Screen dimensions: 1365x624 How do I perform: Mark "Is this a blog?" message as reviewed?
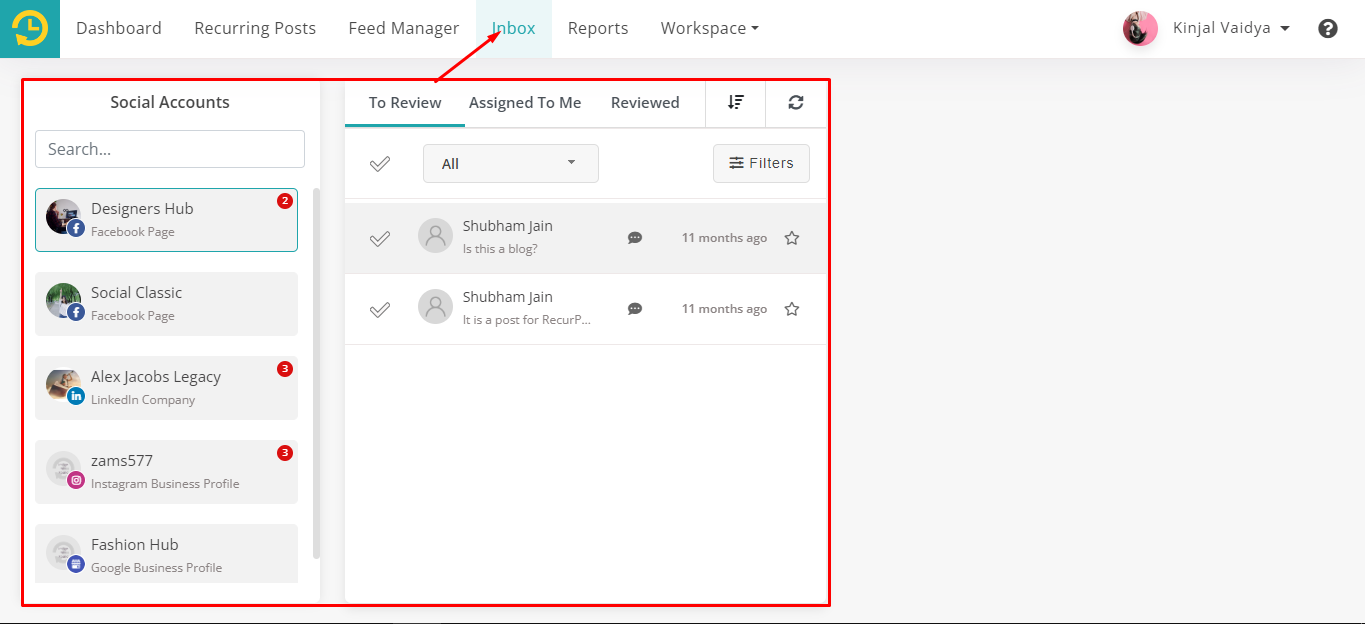[380, 238]
